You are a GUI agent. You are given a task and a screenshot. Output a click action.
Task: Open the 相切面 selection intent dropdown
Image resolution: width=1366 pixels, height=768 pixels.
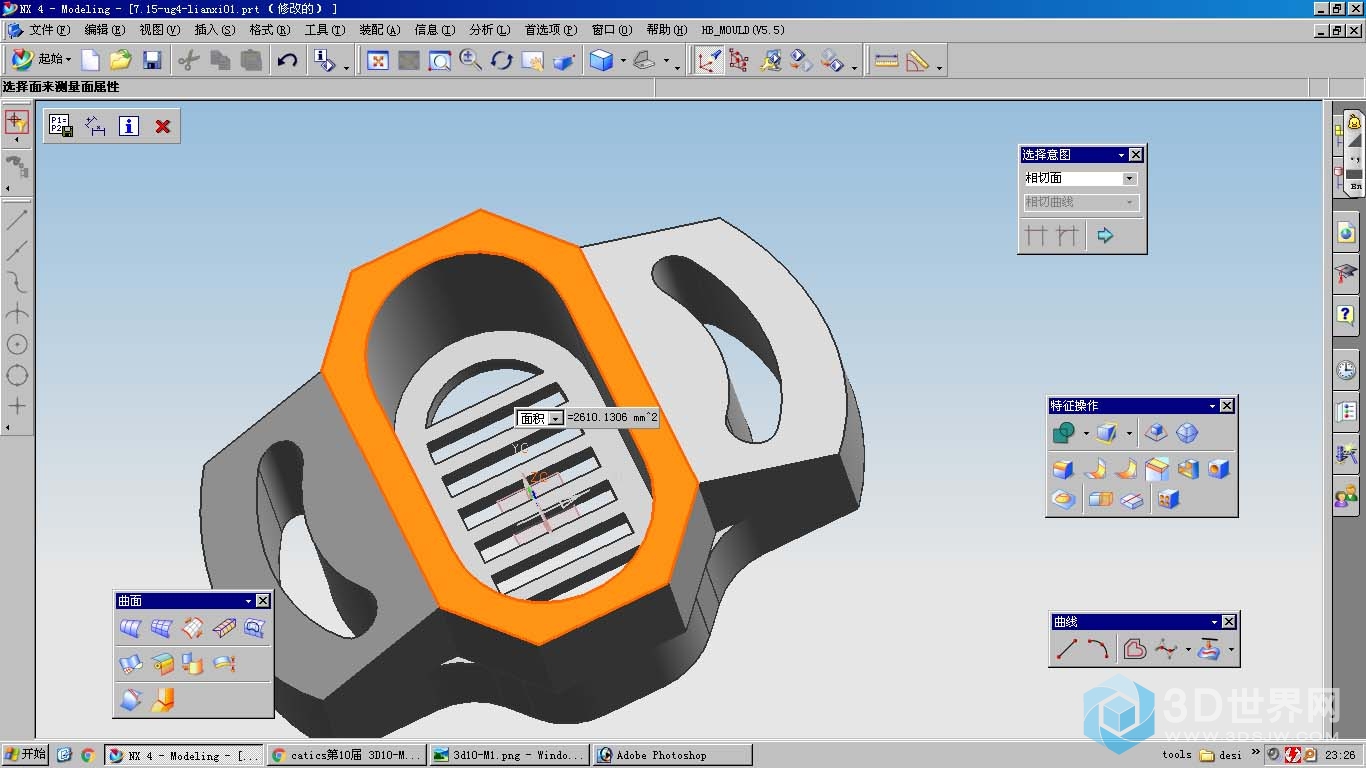[1129, 179]
